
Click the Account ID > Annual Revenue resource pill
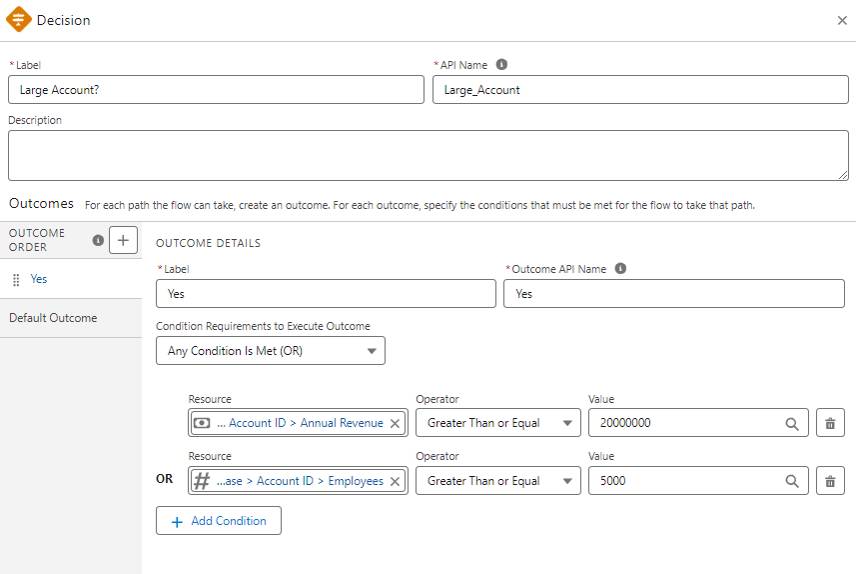click(x=298, y=423)
